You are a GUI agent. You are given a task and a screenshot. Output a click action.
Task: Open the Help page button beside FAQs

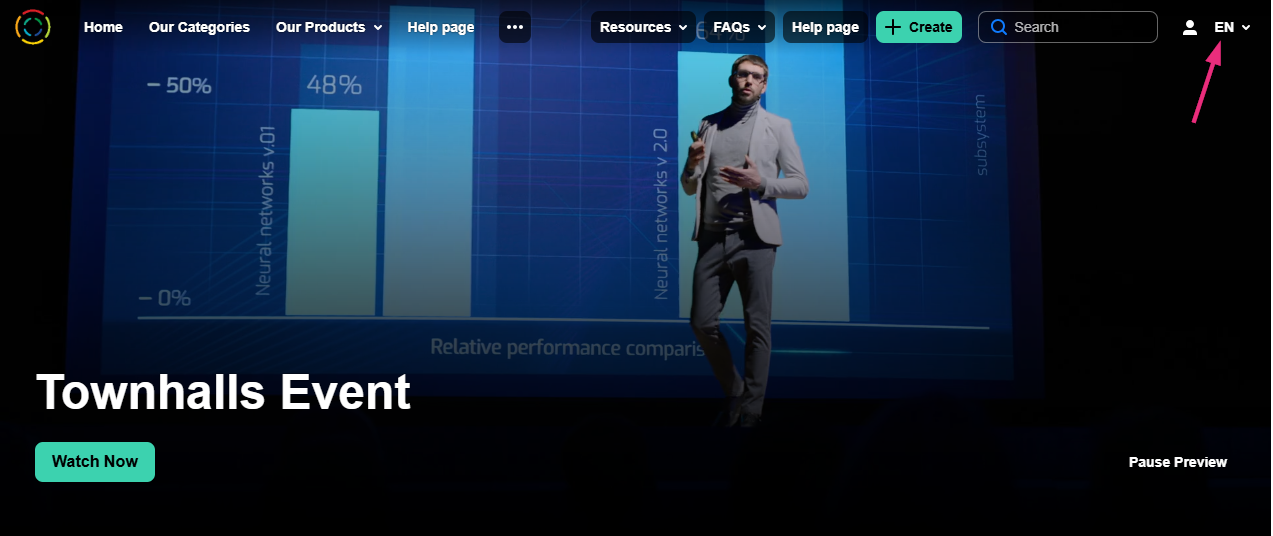click(825, 27)
